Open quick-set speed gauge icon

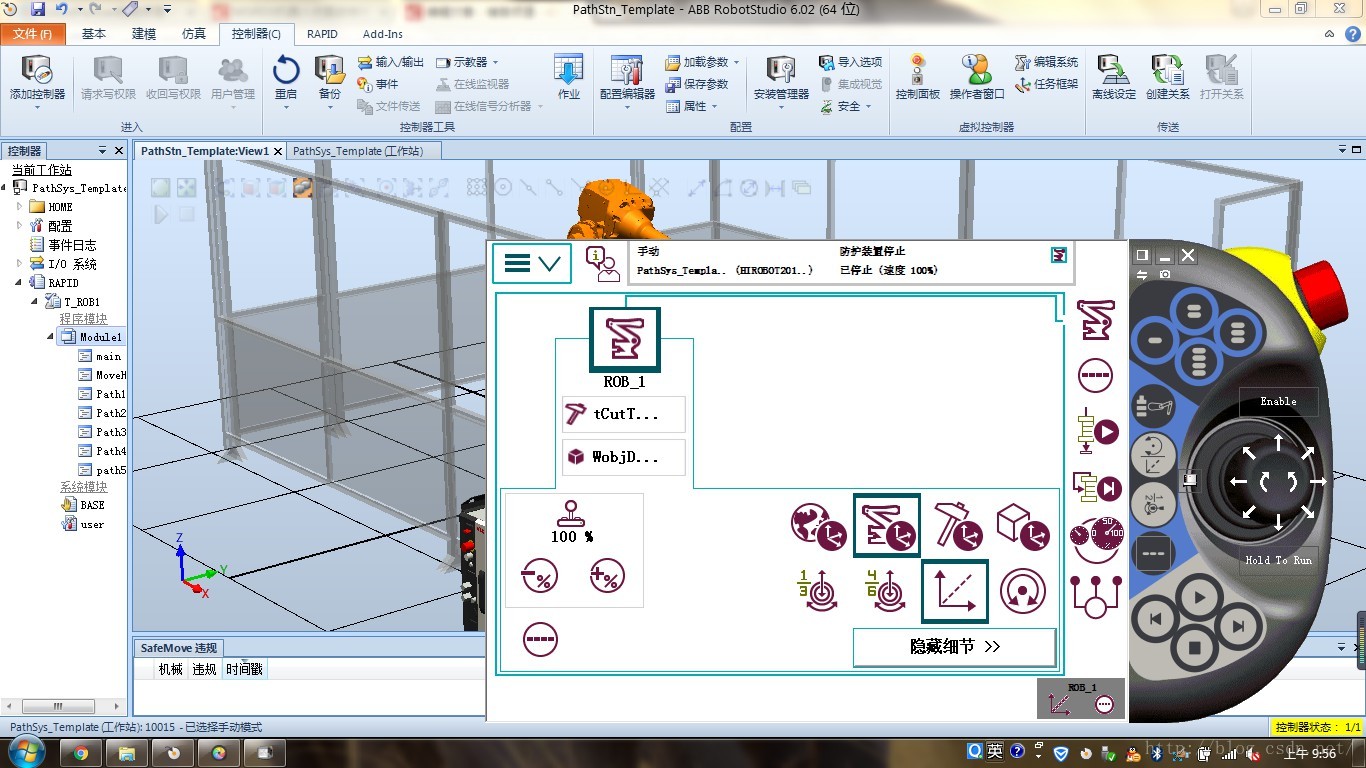pos(1097,540)
